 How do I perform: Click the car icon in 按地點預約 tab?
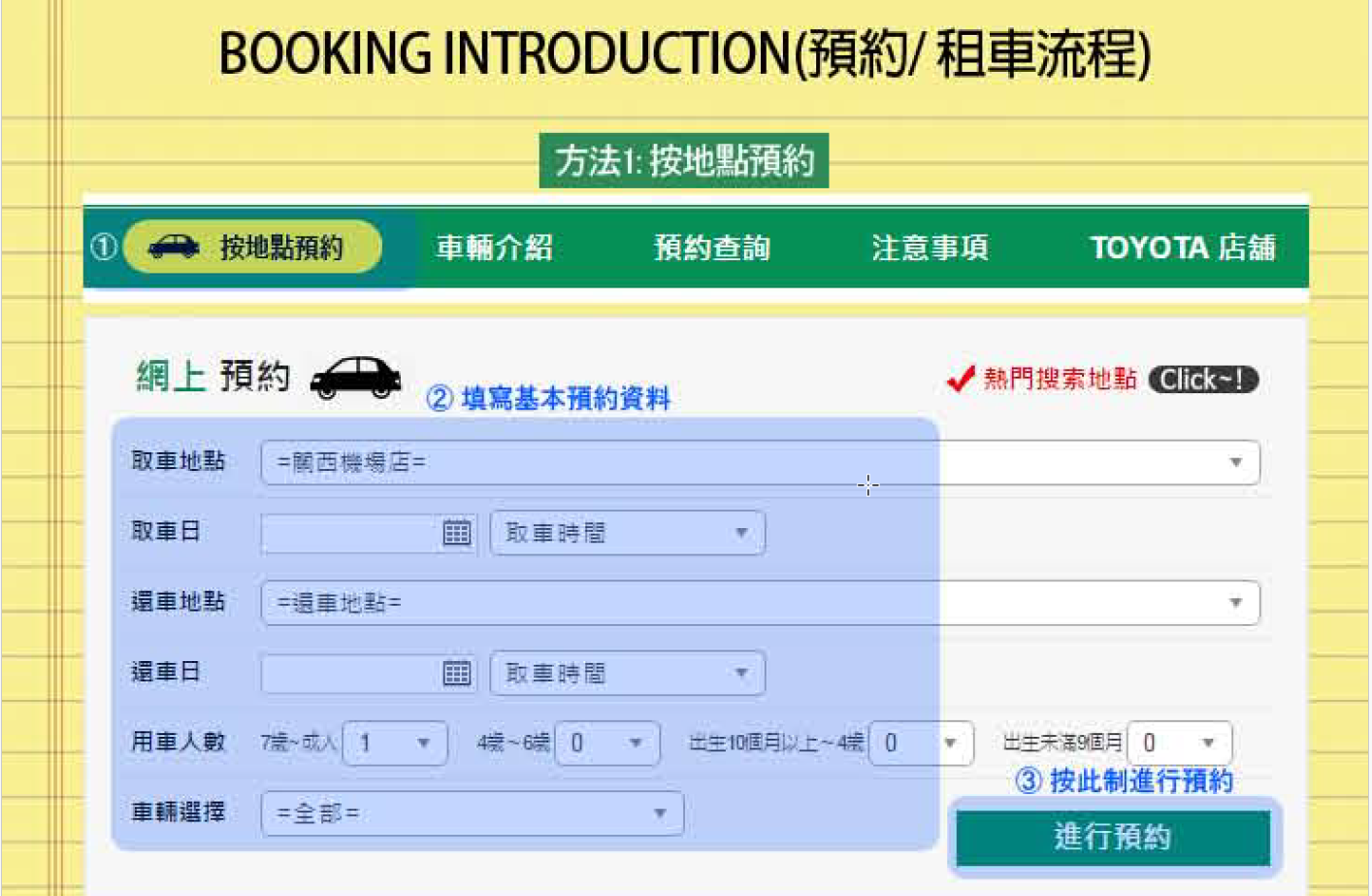tap(174, 247)
